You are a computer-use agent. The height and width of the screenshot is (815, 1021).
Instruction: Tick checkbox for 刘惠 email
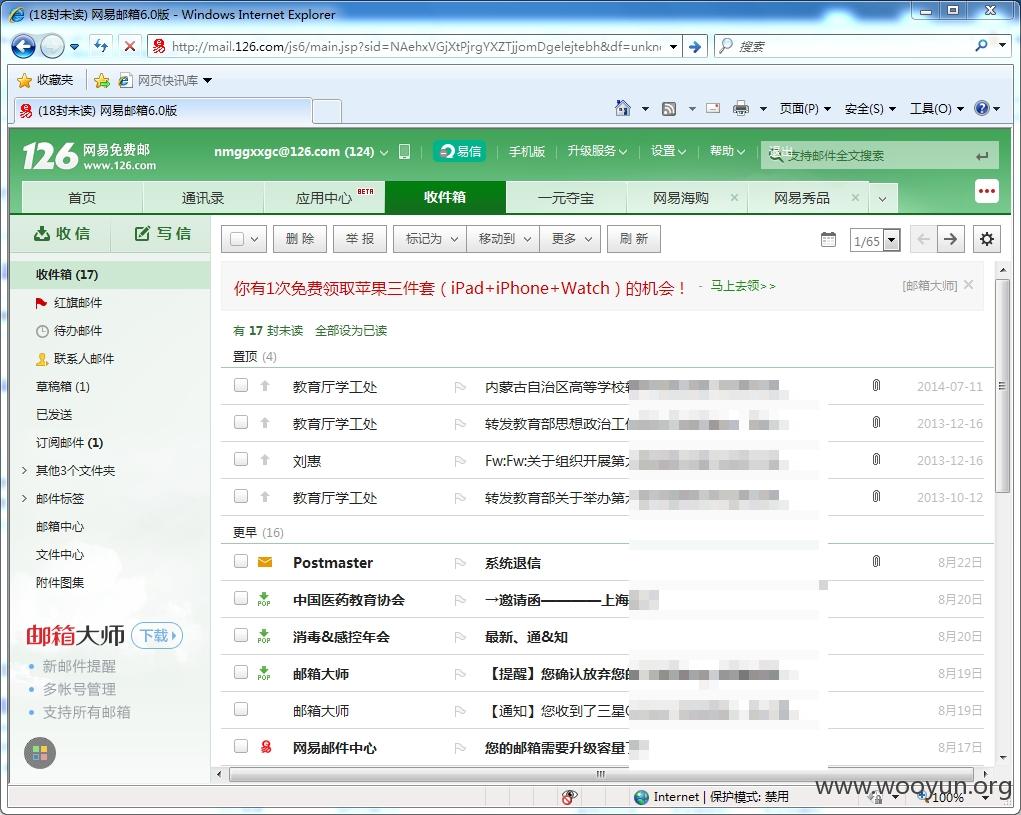click(x=241, y=459)
